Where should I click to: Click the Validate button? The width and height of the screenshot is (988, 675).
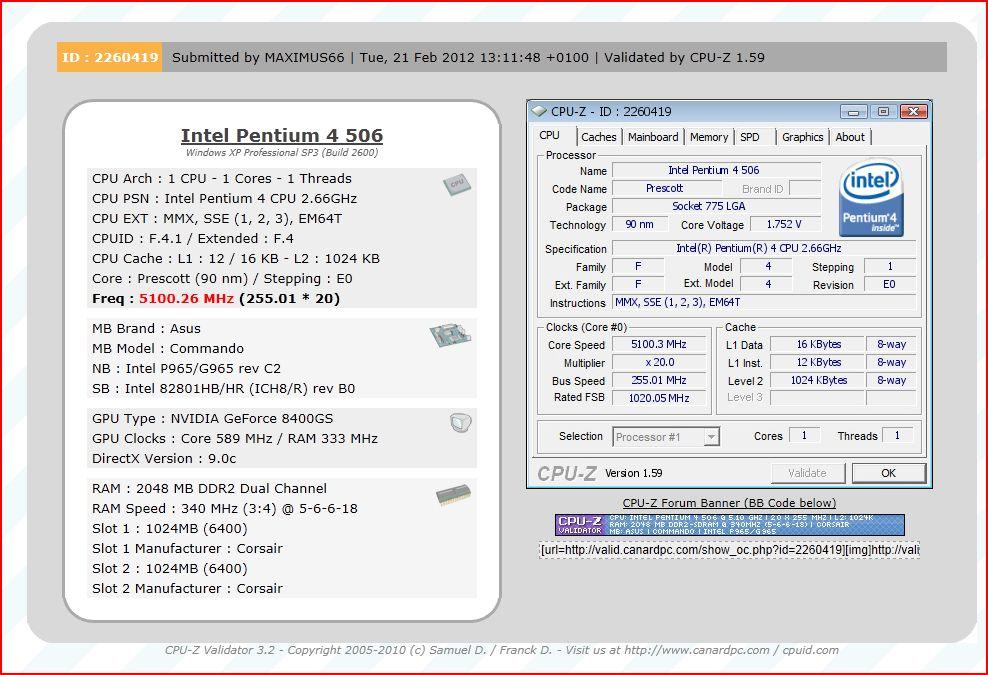point(807,473)
